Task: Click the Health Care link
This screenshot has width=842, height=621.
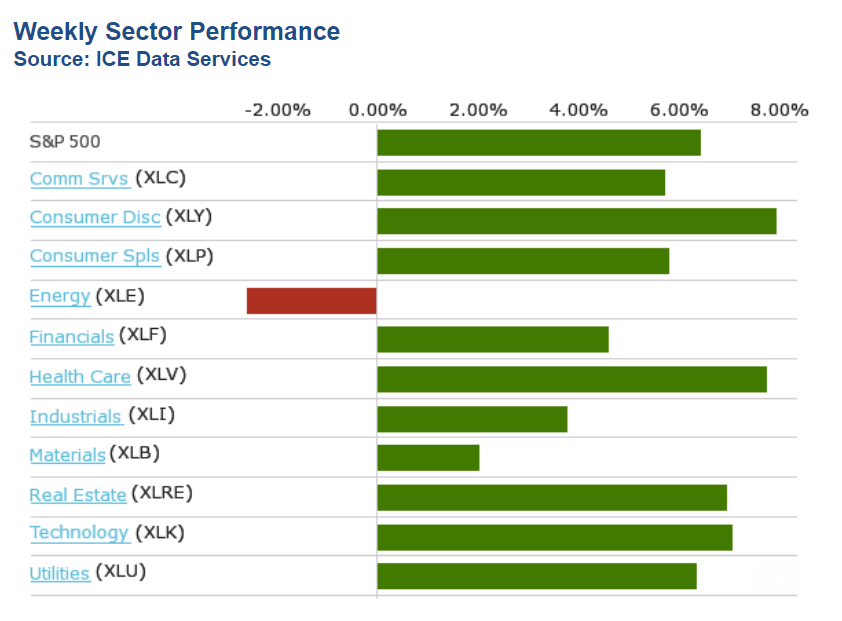Action: (x=79, y=376)
